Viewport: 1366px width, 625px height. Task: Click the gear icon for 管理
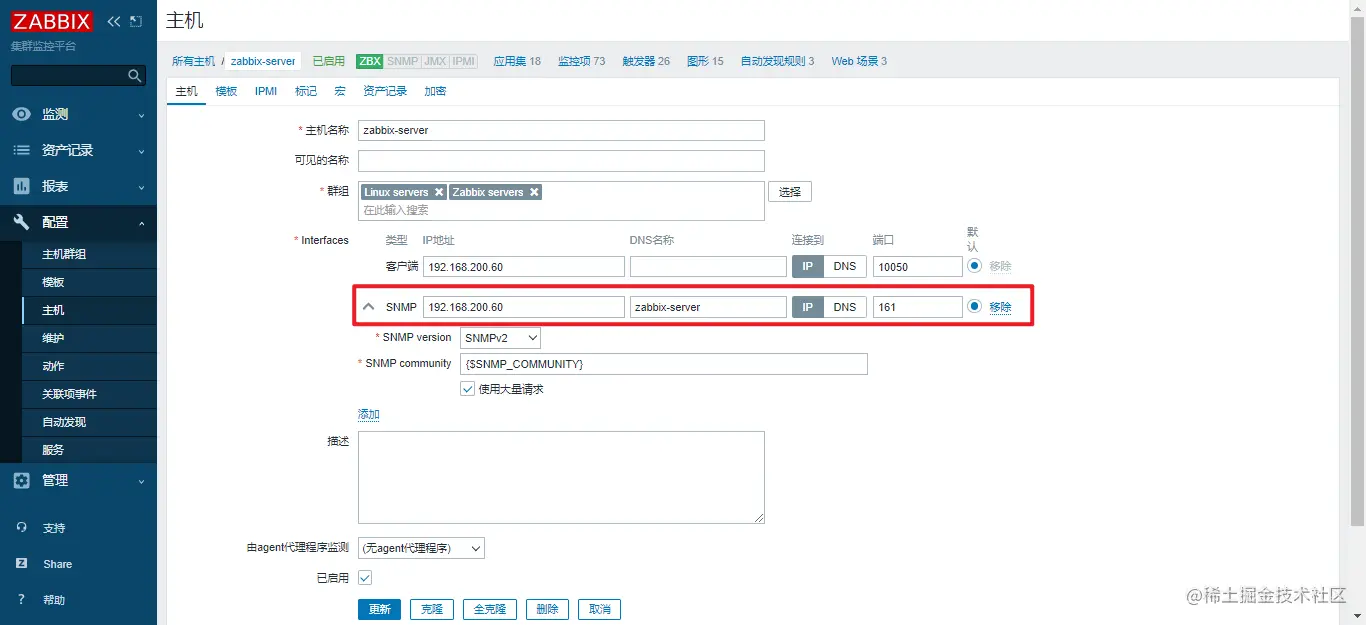coord(22,480)
